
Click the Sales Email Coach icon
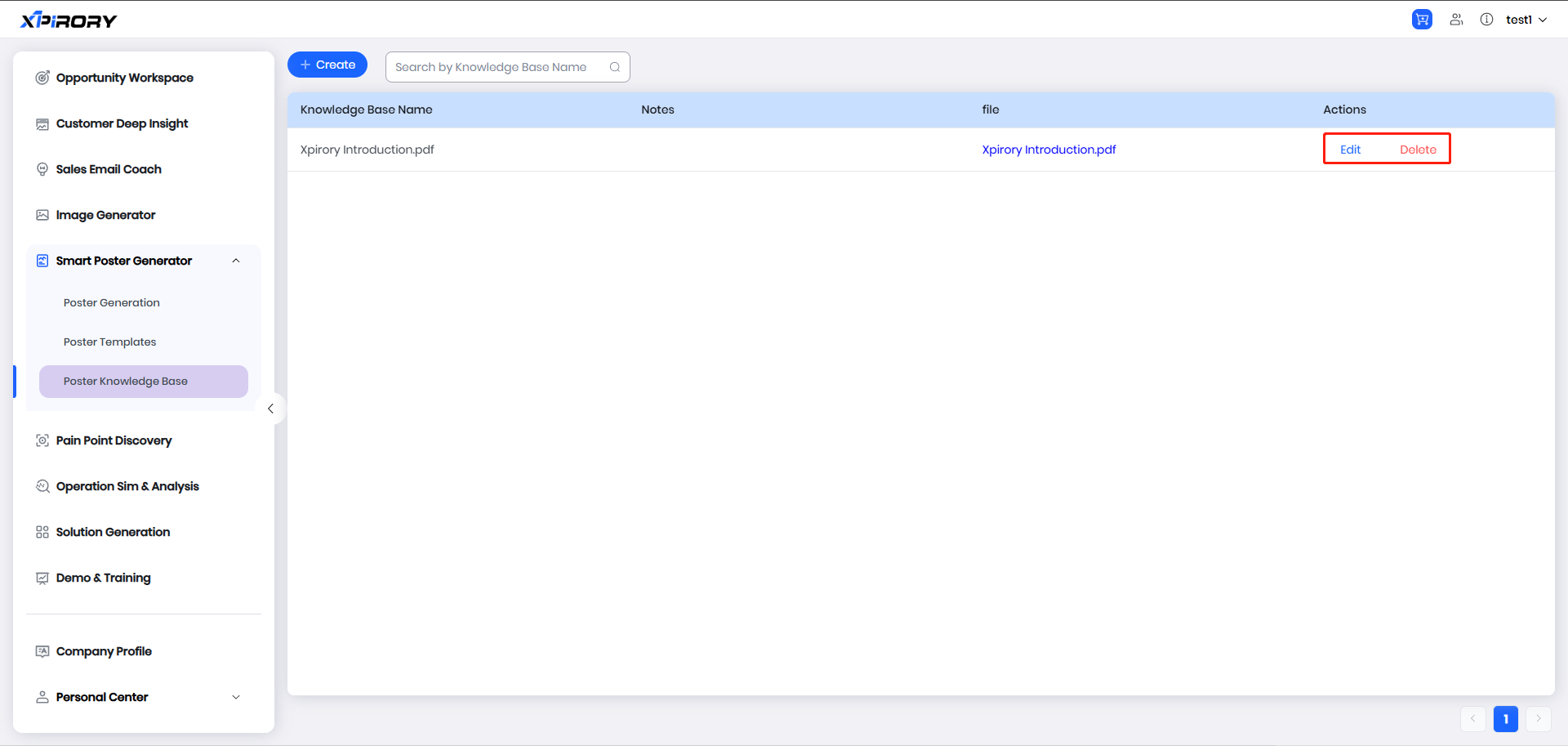42,169
